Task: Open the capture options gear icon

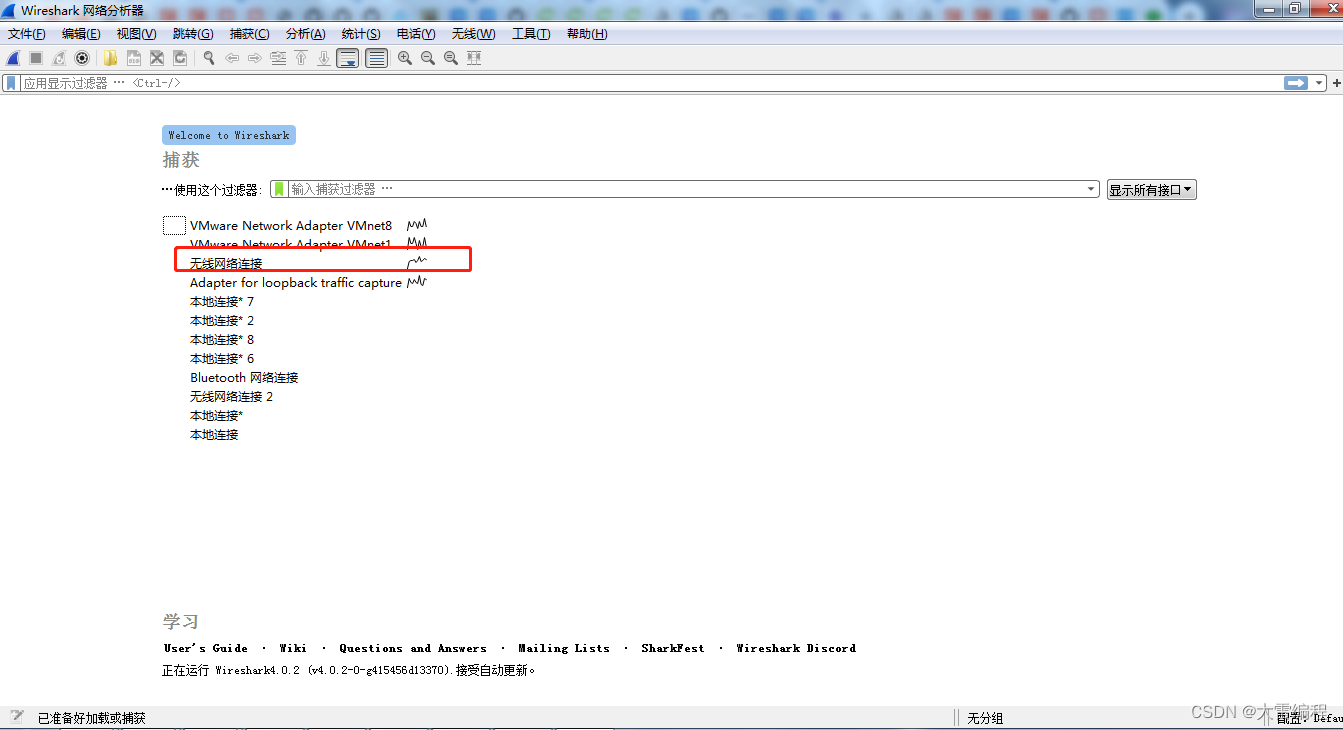Action: click(82, 58)
